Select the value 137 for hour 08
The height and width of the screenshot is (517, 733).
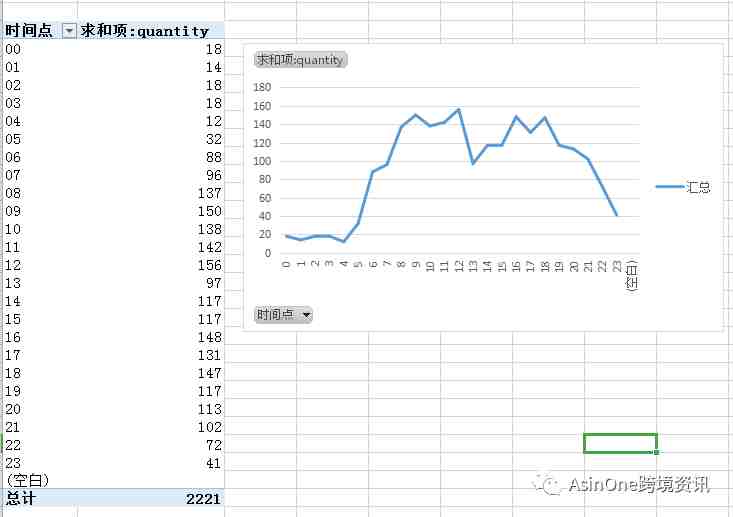pyautogui.click(x=209, y=193)
